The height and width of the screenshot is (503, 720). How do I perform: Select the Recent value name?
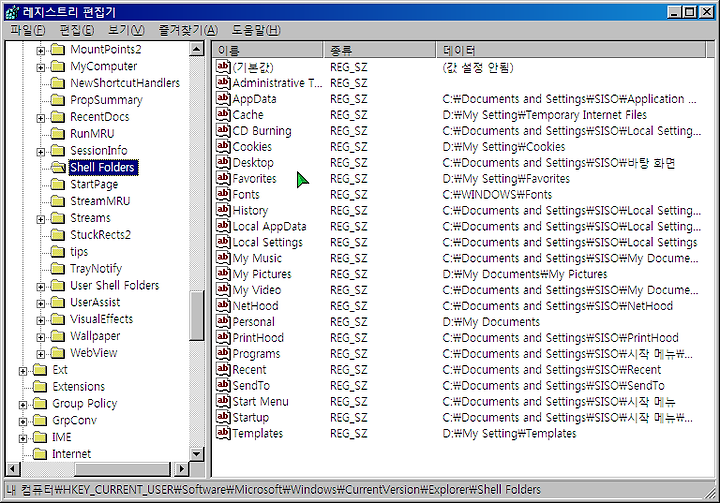click(x=249, y=369)
